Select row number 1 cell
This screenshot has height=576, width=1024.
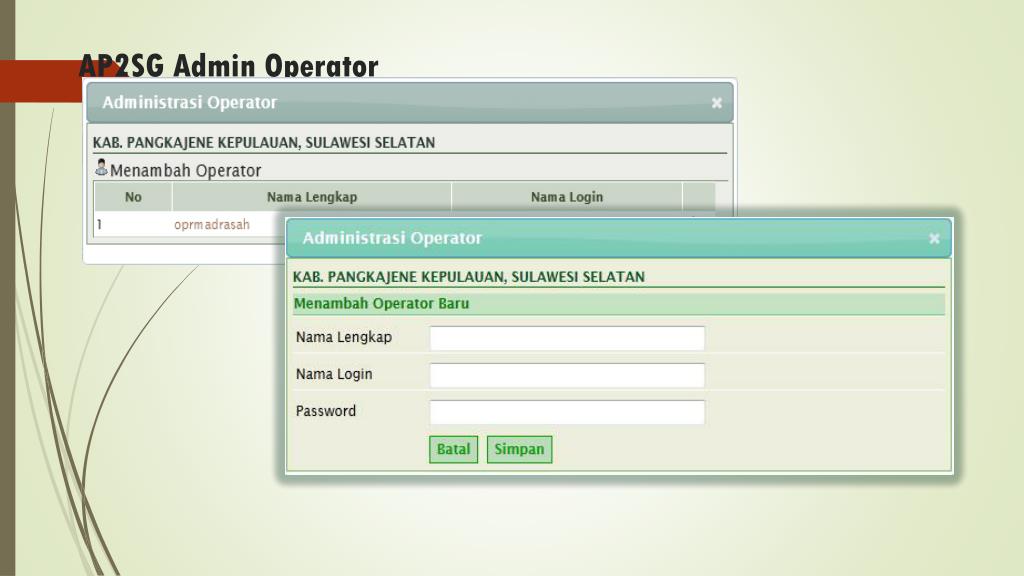point(133,225)
